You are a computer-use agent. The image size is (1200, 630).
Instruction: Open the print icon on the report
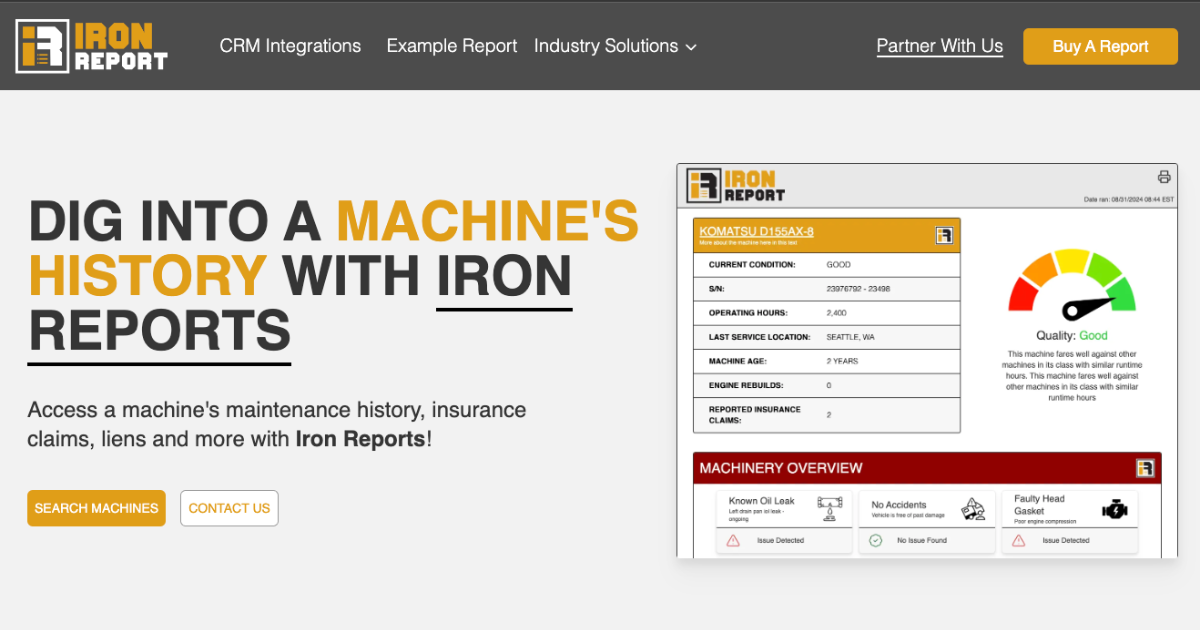[1163, 176]
